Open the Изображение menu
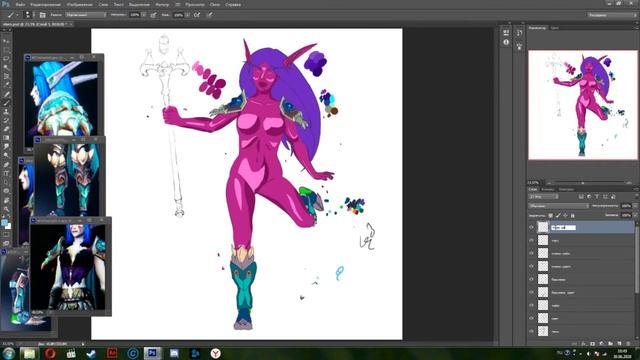 pyautogui.click(x=79, y=4)
